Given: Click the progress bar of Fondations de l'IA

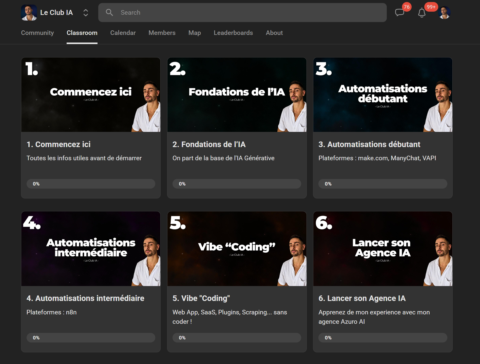Looking at the screenshot, I should click(x=237, y=184).
